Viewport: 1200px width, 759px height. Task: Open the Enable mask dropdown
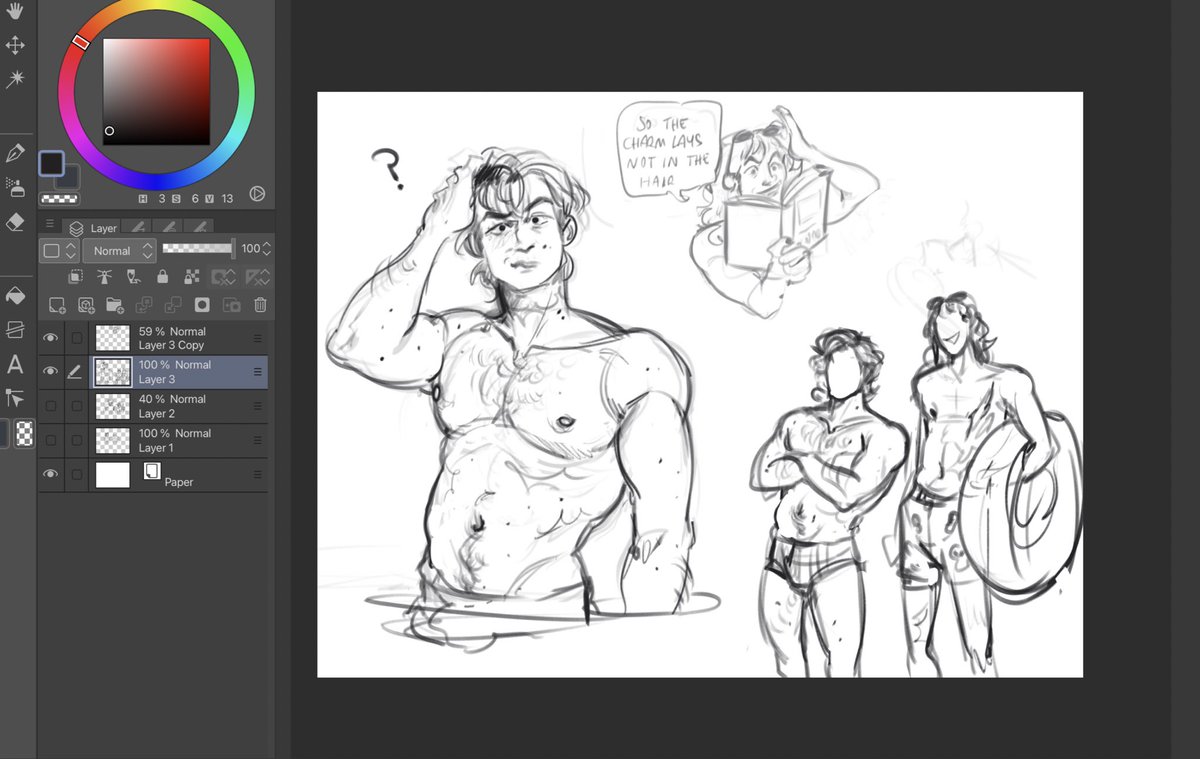225,277
